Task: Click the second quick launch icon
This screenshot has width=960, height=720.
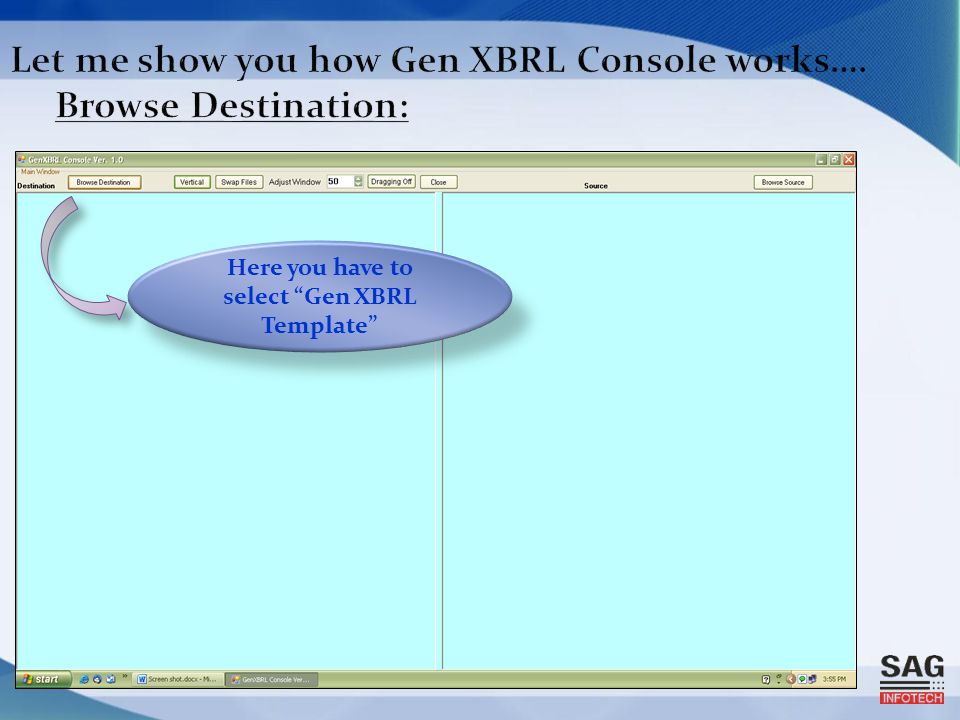Action: click(97, 679)
